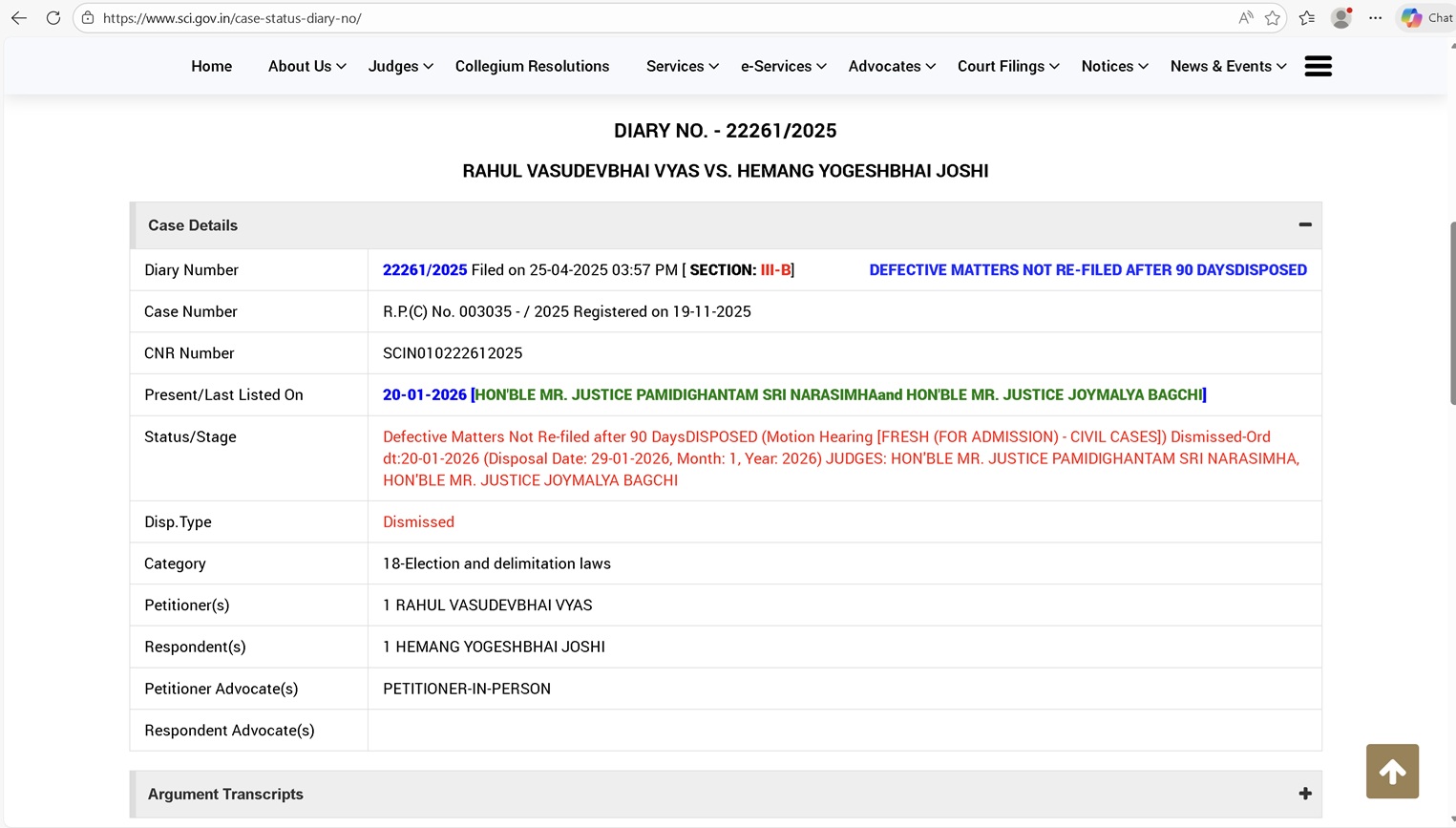Click the browser back arrow
This screenshot has width=1456, height=828.
pos(19,18)
